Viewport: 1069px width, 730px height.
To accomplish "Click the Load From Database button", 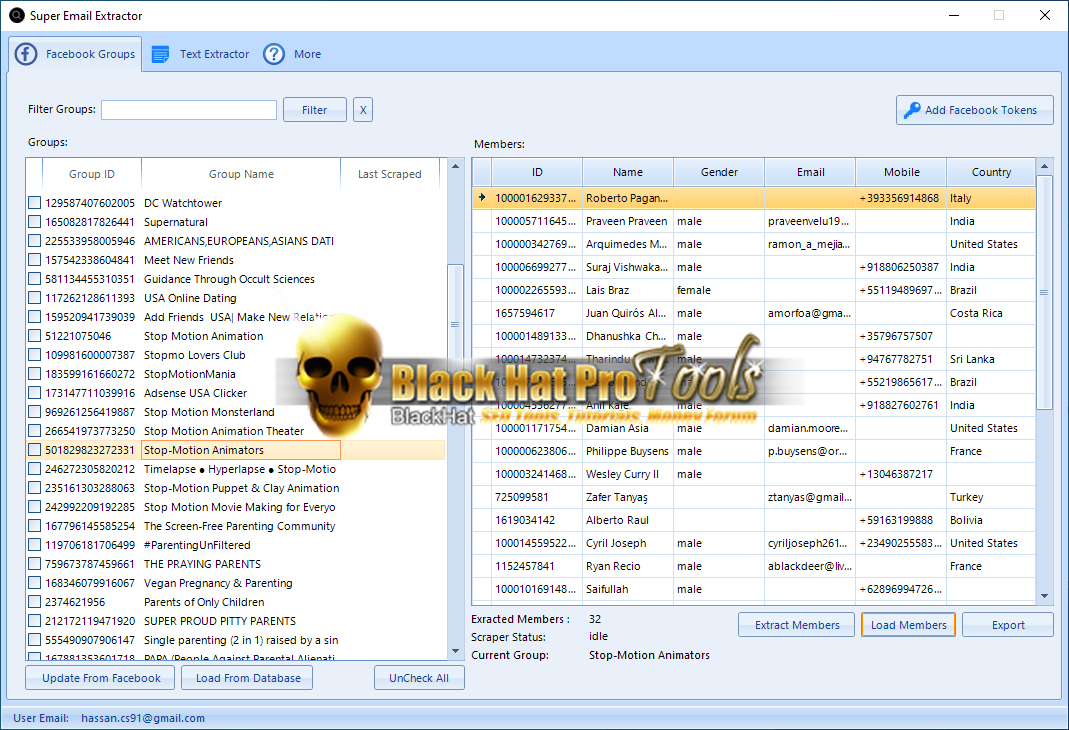I will [248, 678].
